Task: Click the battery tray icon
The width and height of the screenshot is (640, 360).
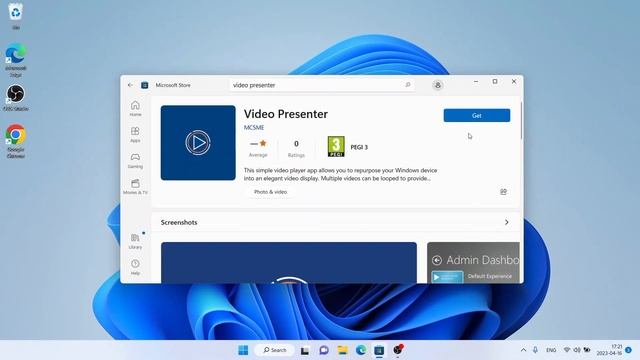Action: tap(587, 350)
